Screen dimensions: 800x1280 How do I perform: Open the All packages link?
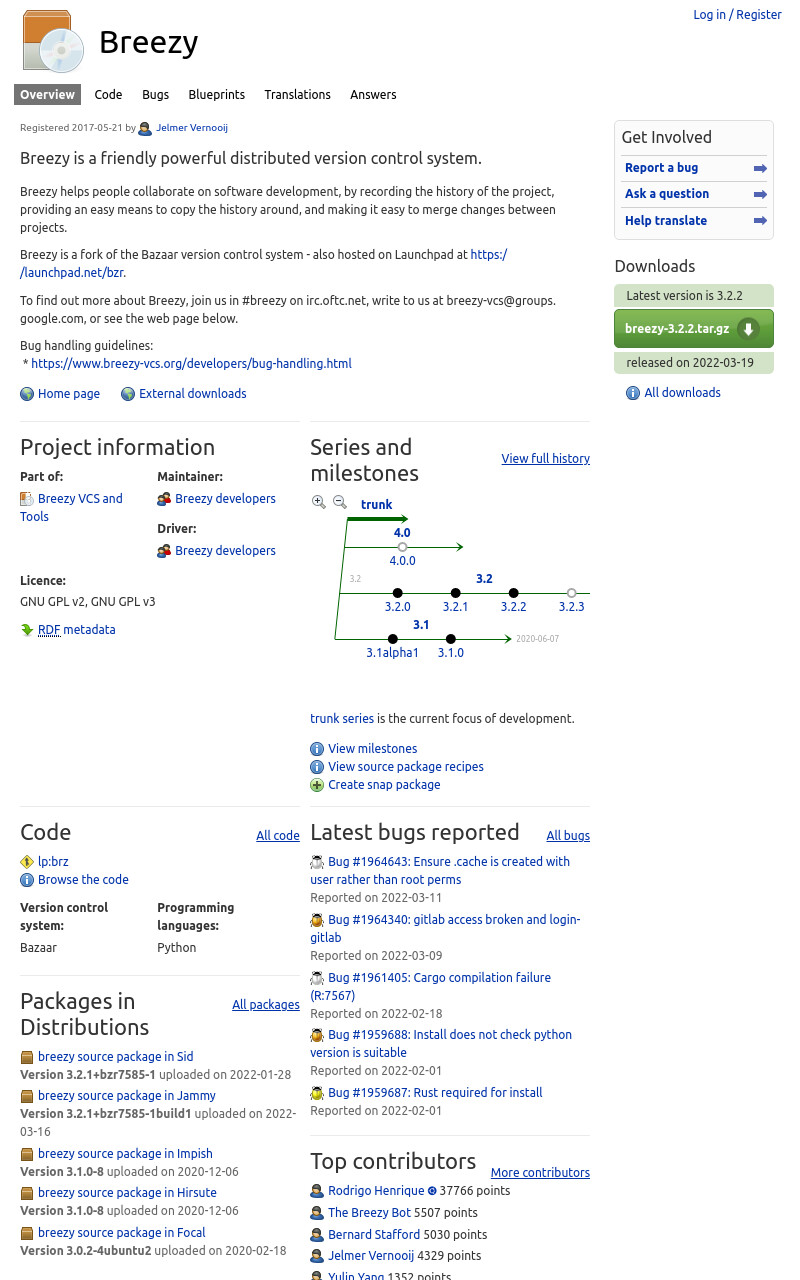click(266, 1005)
